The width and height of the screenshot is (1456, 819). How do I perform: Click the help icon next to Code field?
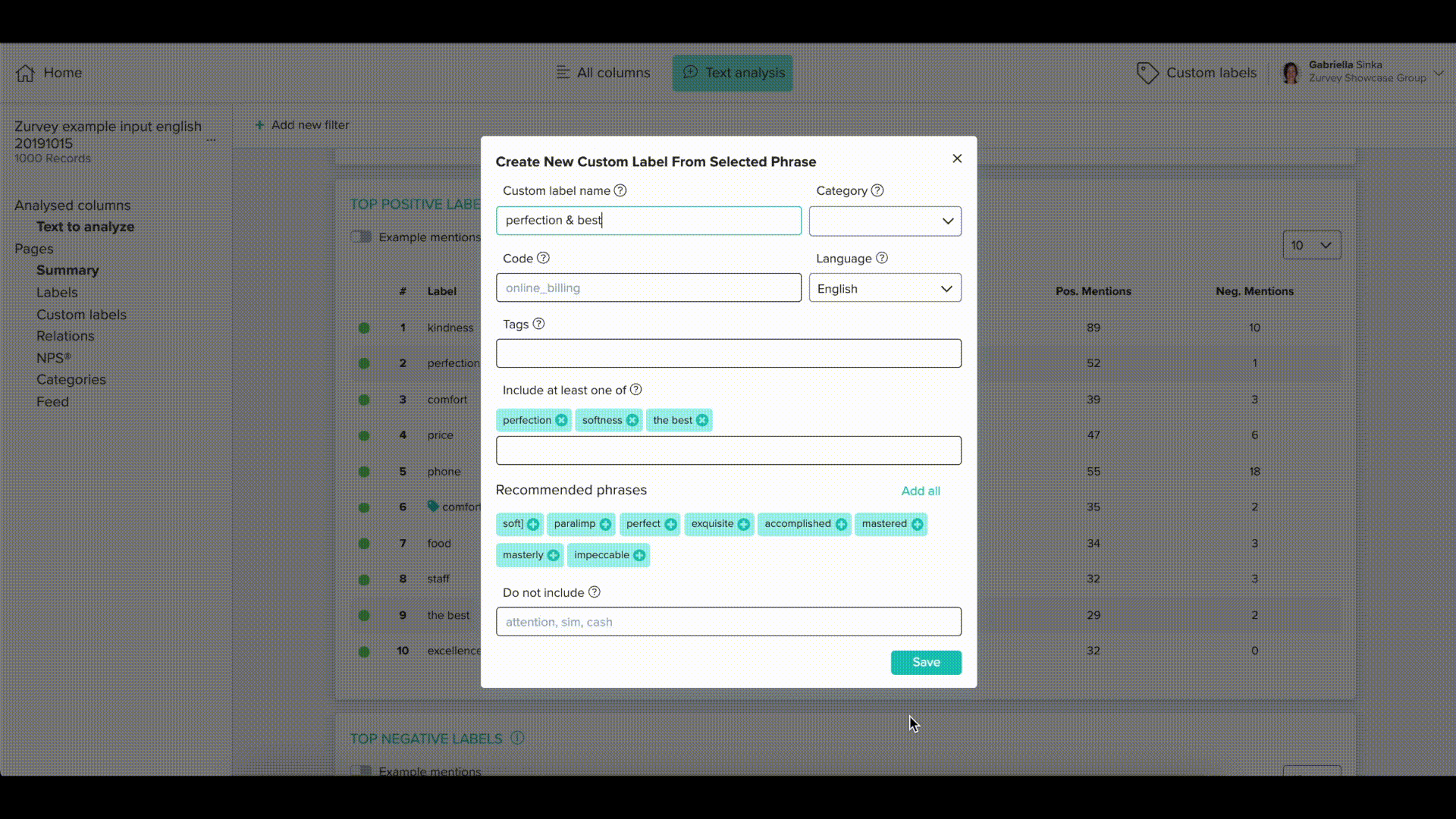coord(542,258)
